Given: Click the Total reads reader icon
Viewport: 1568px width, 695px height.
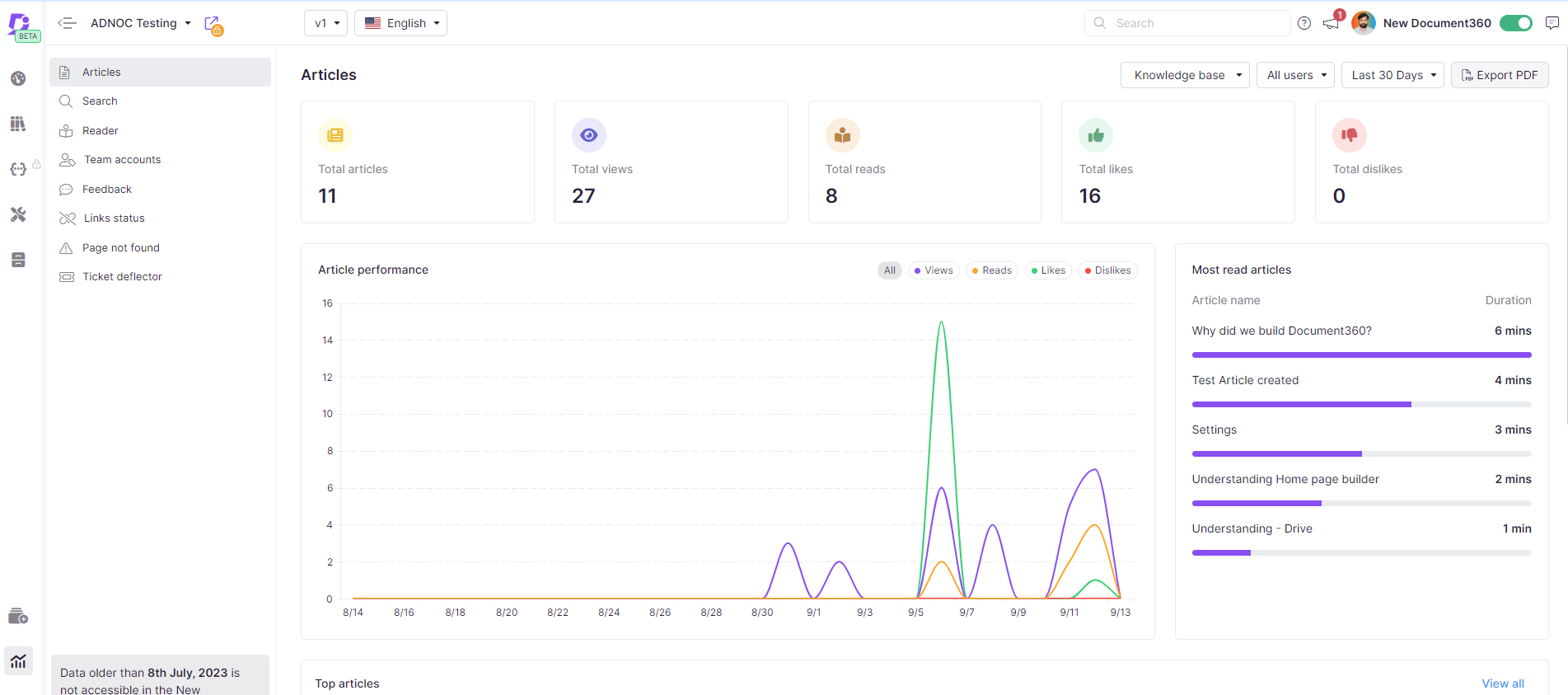Looking at the screenshot, I should coord(843,135).
